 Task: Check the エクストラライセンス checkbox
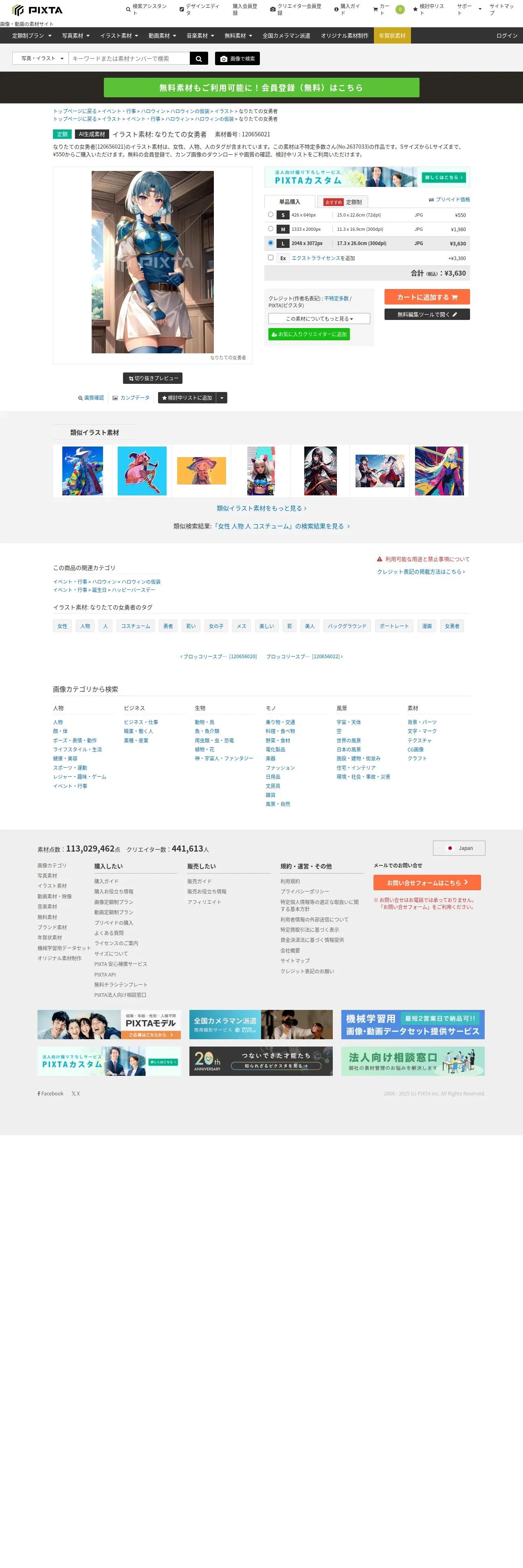click(270, 258)
